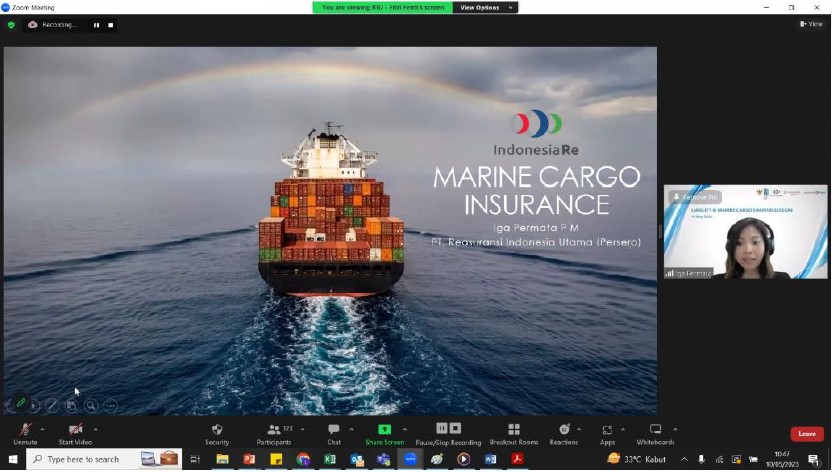
Task: Open Google Chrome from taskbar
Action: 303,459
